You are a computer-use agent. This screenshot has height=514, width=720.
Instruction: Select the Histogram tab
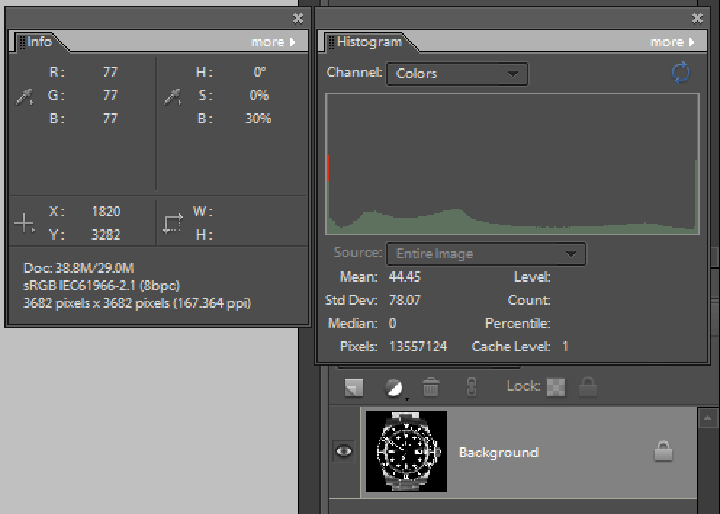369,42
